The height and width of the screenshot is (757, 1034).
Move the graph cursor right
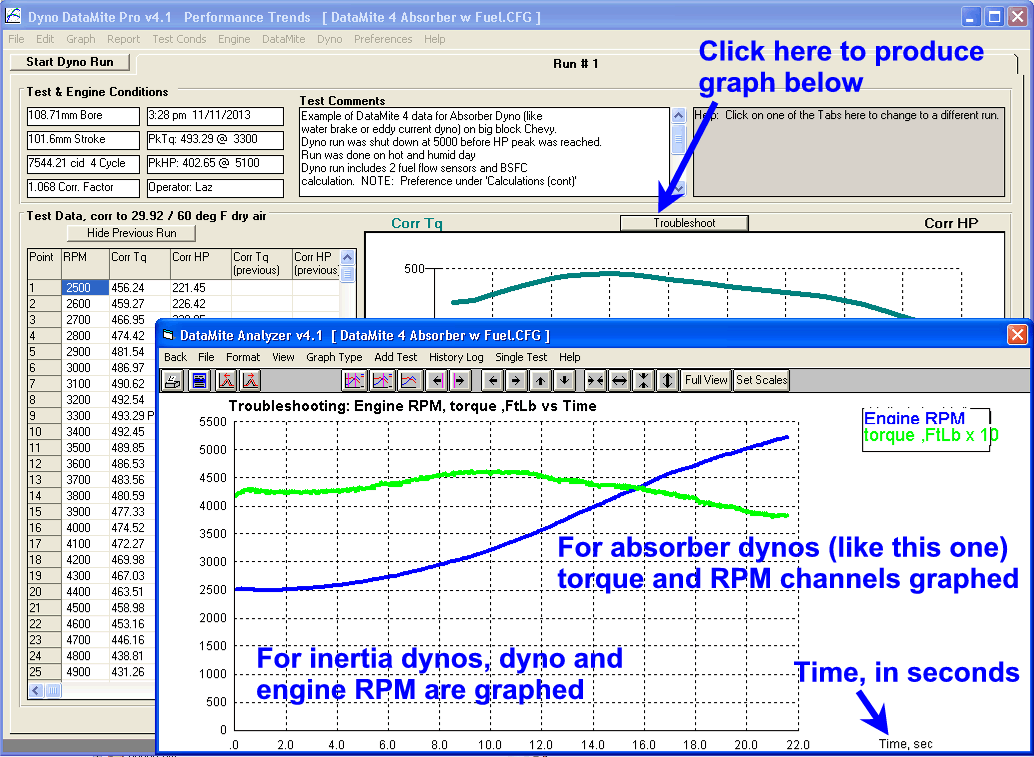tap(460, 380)
